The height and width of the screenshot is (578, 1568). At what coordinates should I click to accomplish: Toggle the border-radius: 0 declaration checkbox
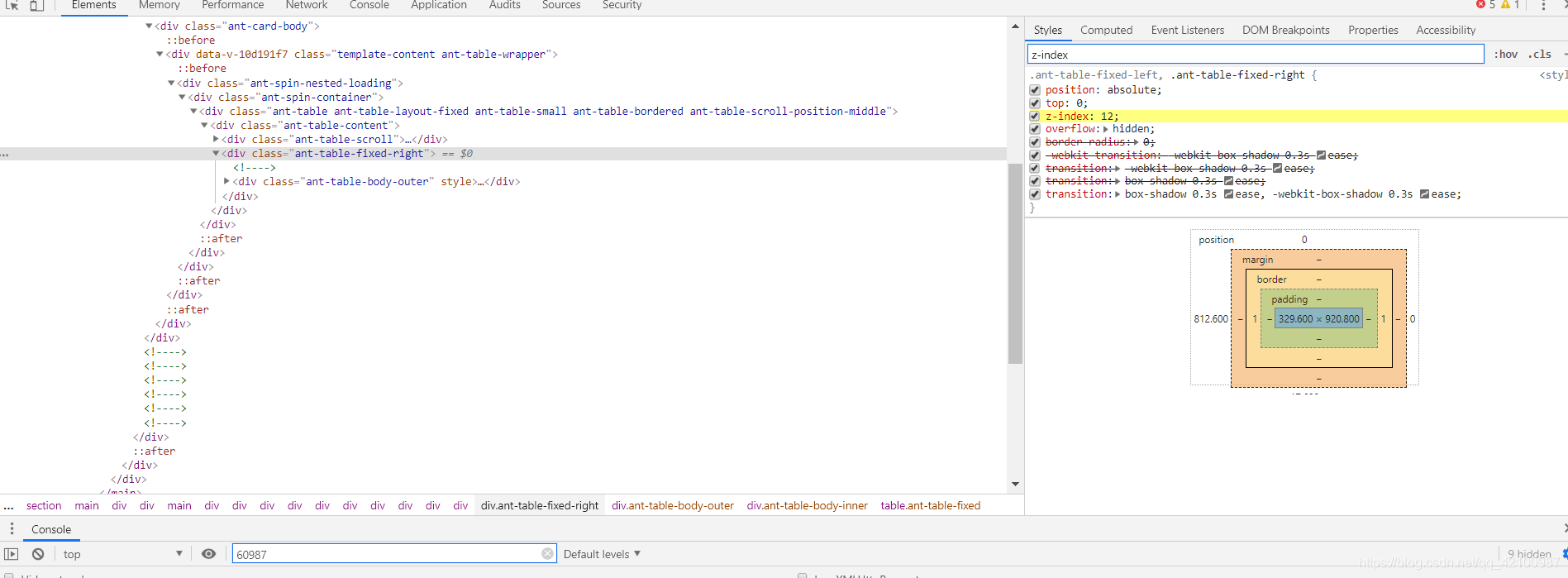pyautogui.click(x=1035, y=142)
